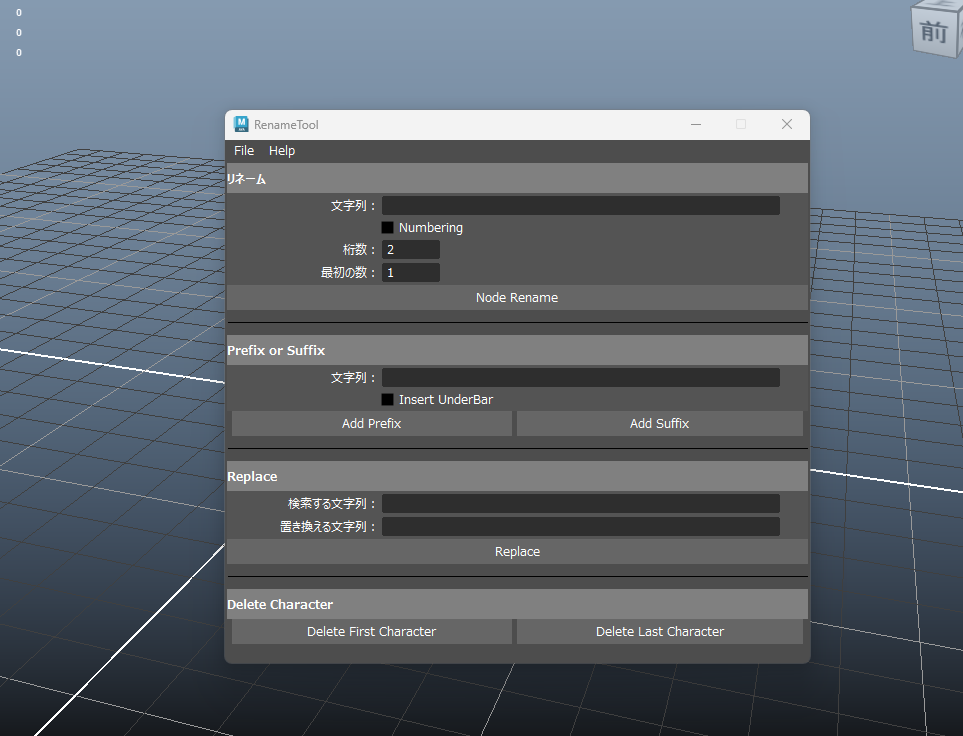Open the Help menu in RenameTool
This screenshot has width=963, height=736.
282,151
